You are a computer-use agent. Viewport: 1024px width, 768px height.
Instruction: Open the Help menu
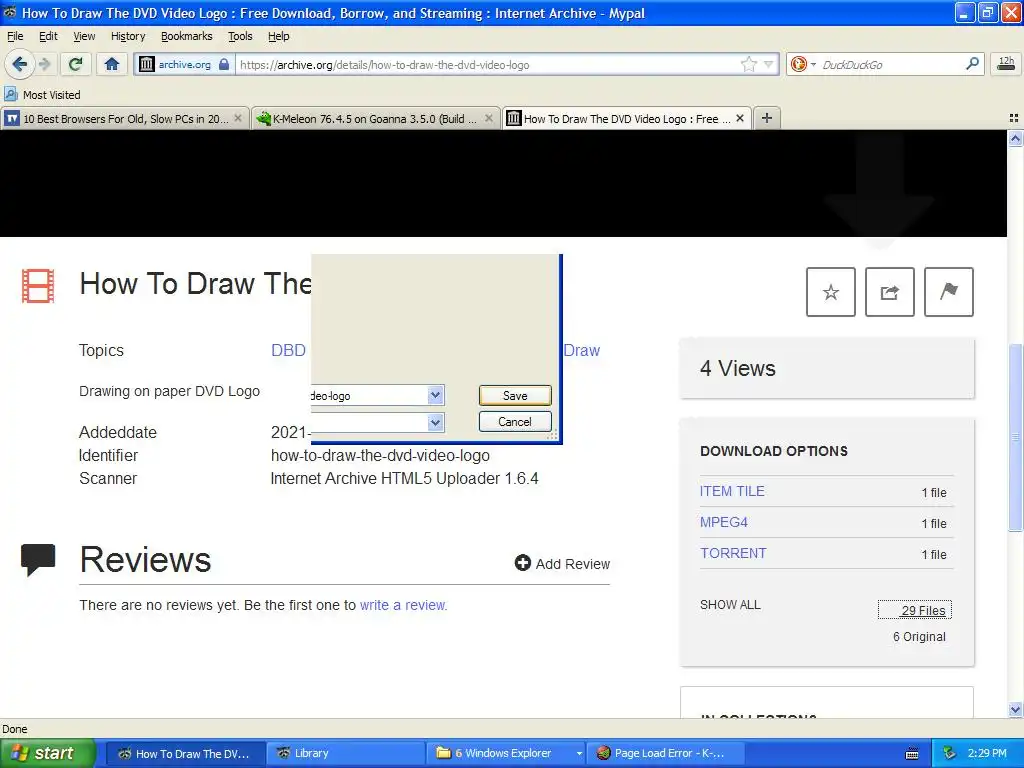(278, 36)
